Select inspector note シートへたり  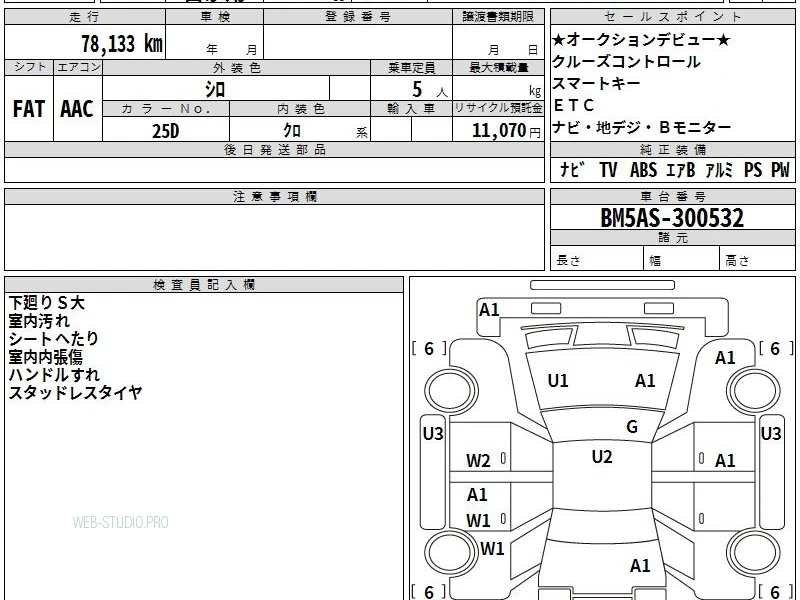click(x=54, y=339)
